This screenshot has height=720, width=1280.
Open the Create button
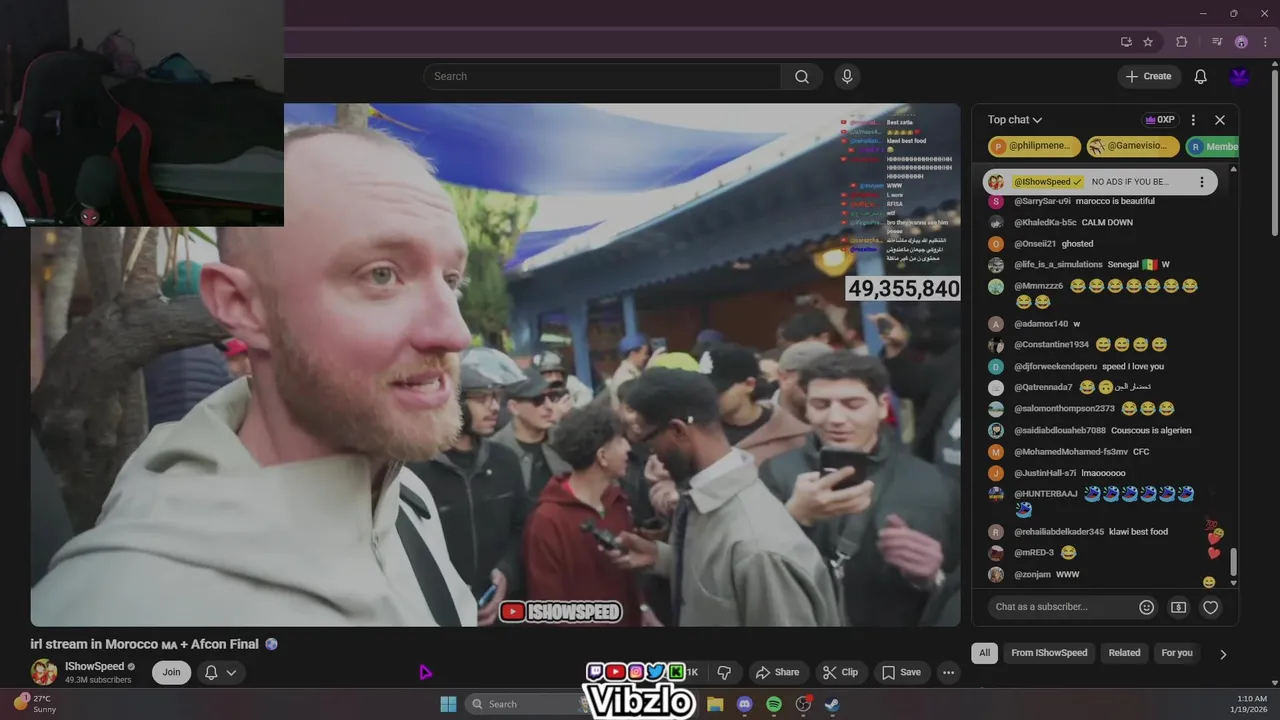pos(1149,76)
